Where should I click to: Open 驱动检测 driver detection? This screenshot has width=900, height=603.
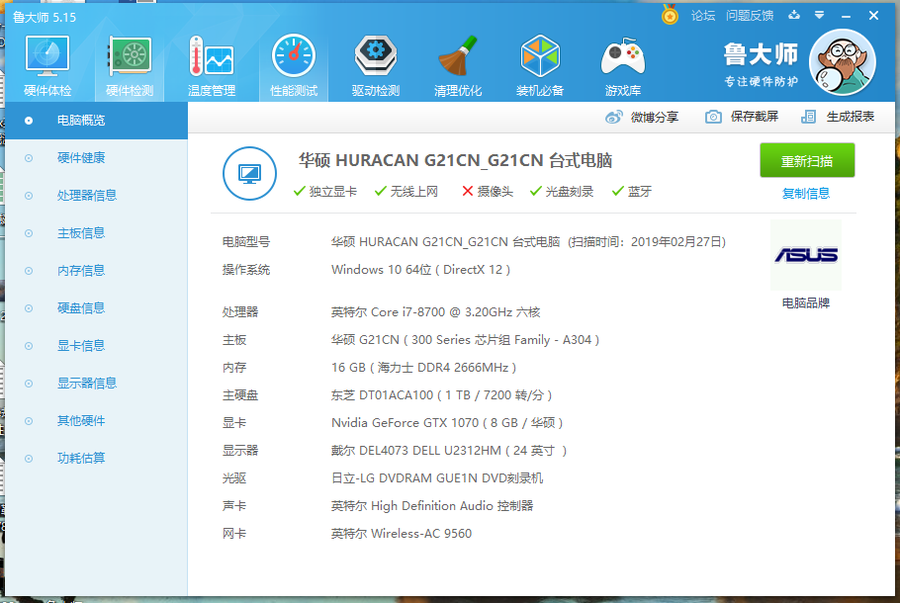pyautogui.click(x=375, y=66)
